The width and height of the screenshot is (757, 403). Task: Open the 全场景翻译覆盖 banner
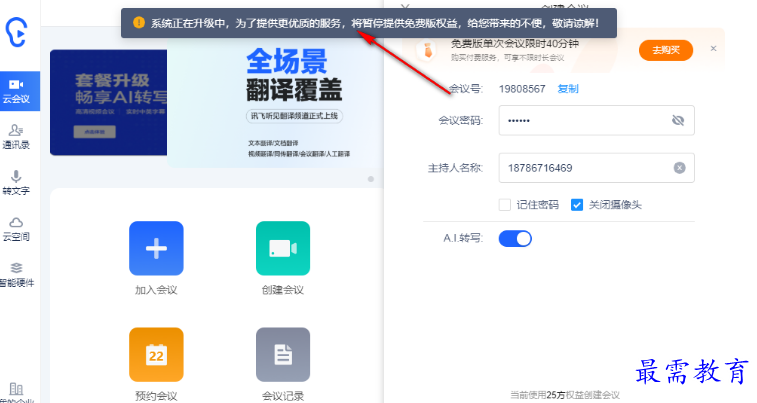pyautogui.click(x=275, y=102)
